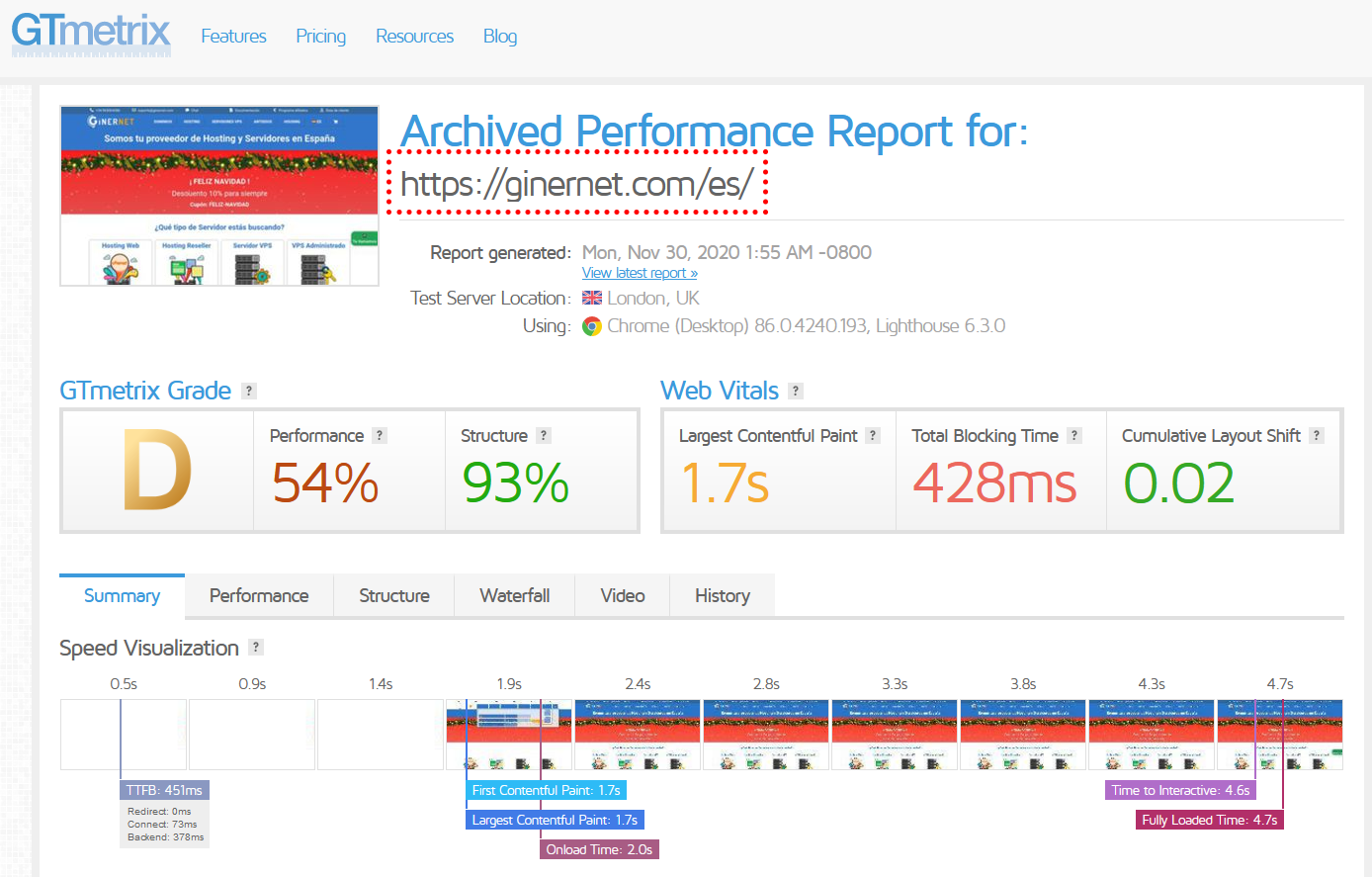Click the 54% Performance score
1372x877 pixels.
[x=325, y=483]
